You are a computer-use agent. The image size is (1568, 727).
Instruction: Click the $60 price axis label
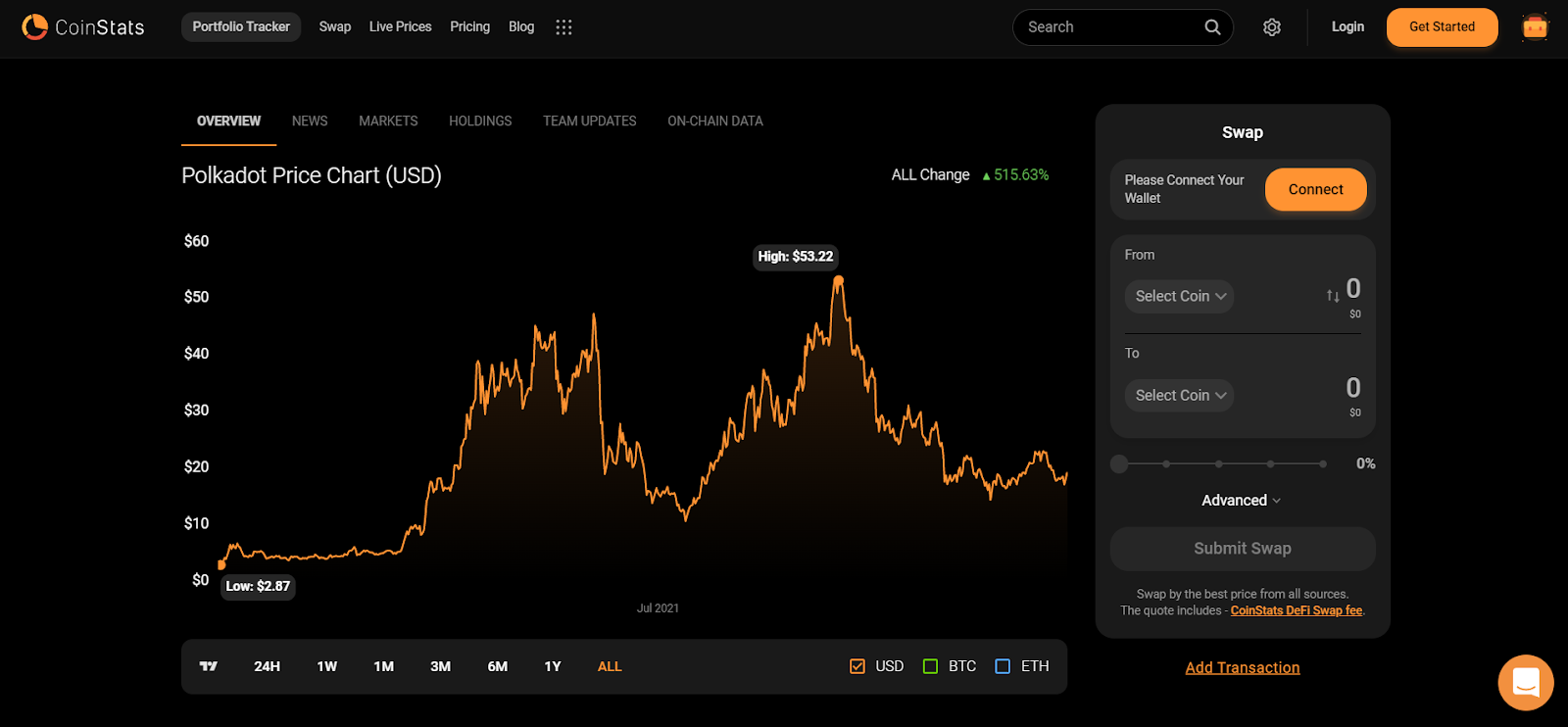196,241
